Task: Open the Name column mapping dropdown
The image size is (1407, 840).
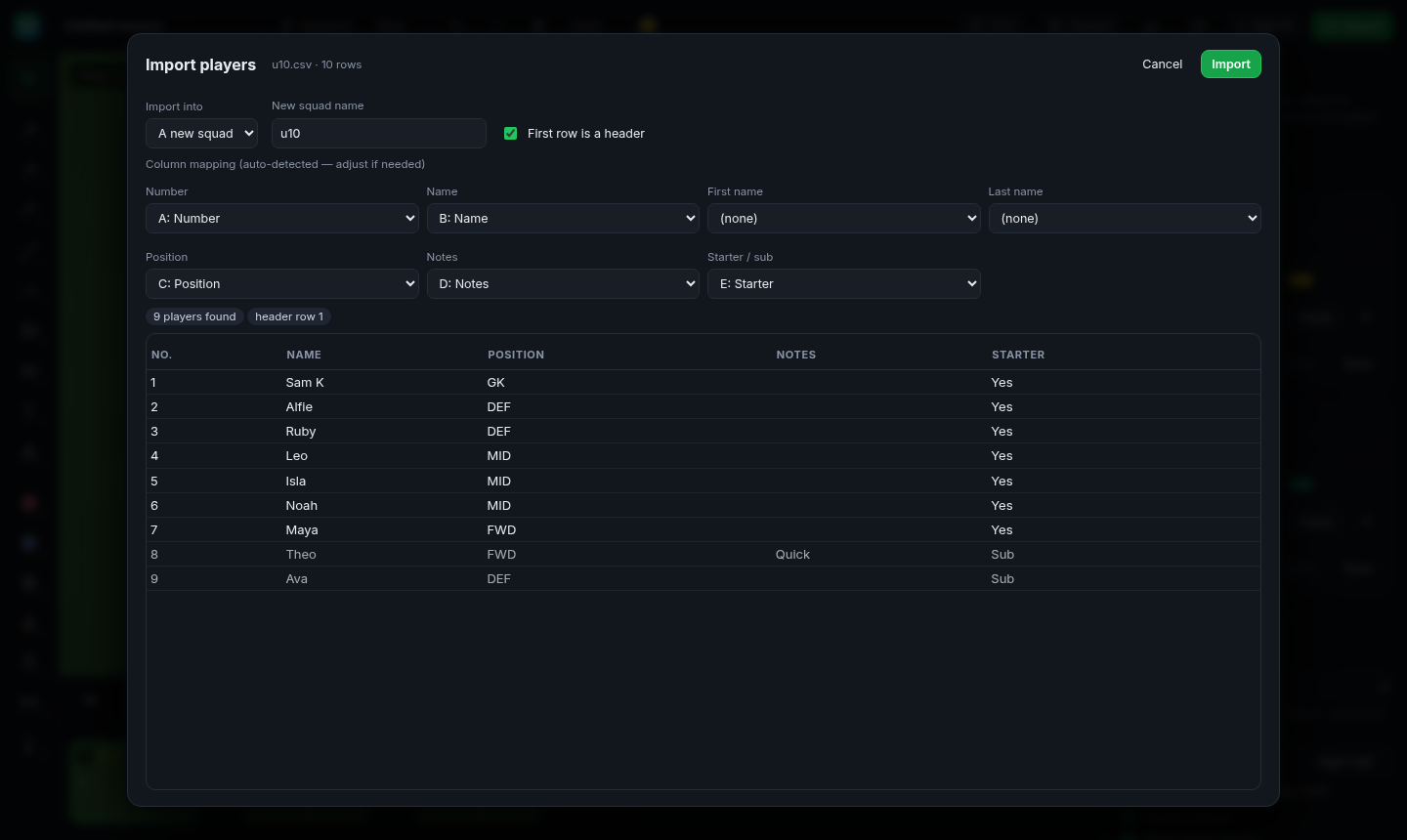Action: click(563, 219)
